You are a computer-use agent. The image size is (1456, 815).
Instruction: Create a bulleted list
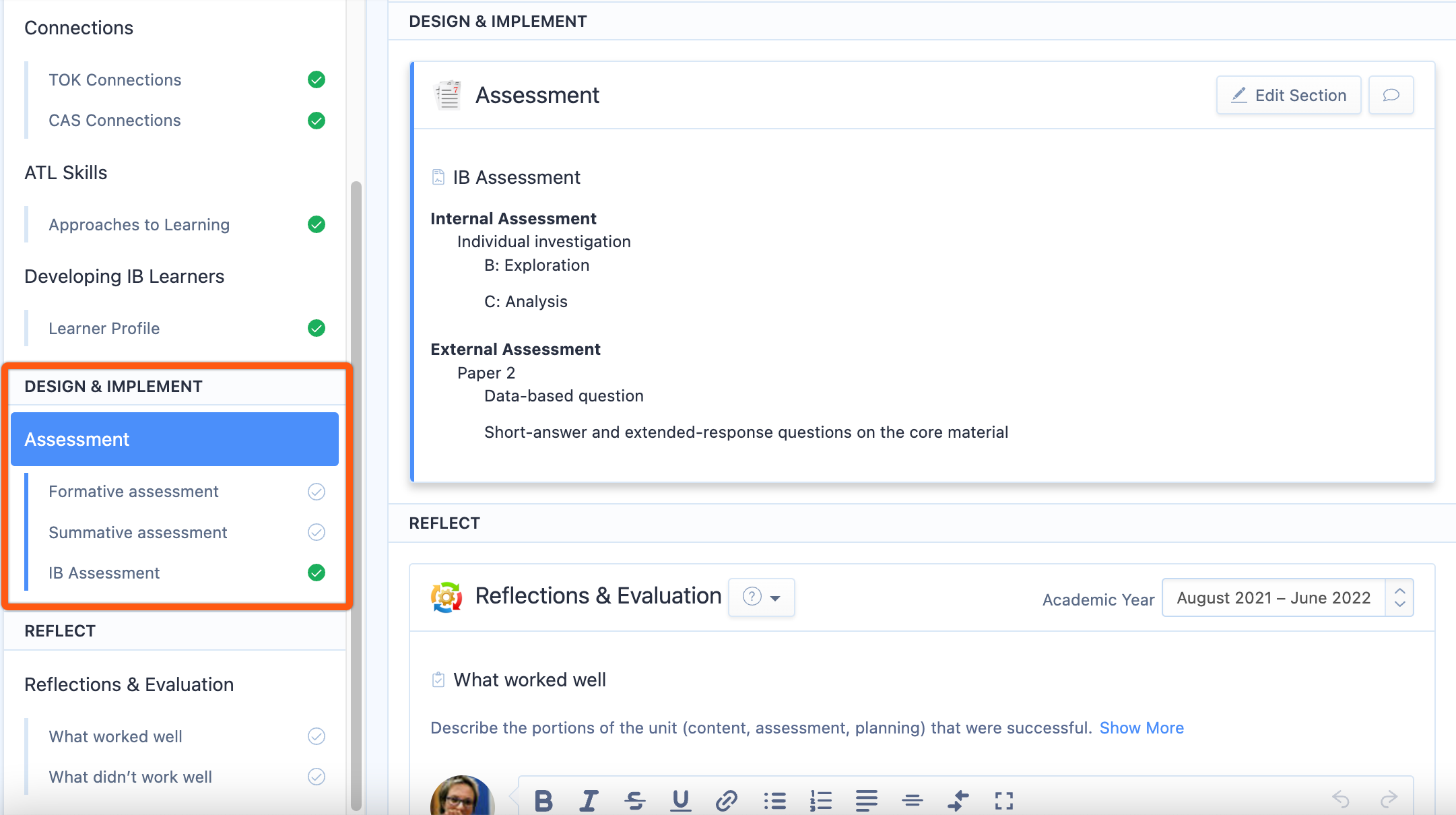(x=774, y=801)
